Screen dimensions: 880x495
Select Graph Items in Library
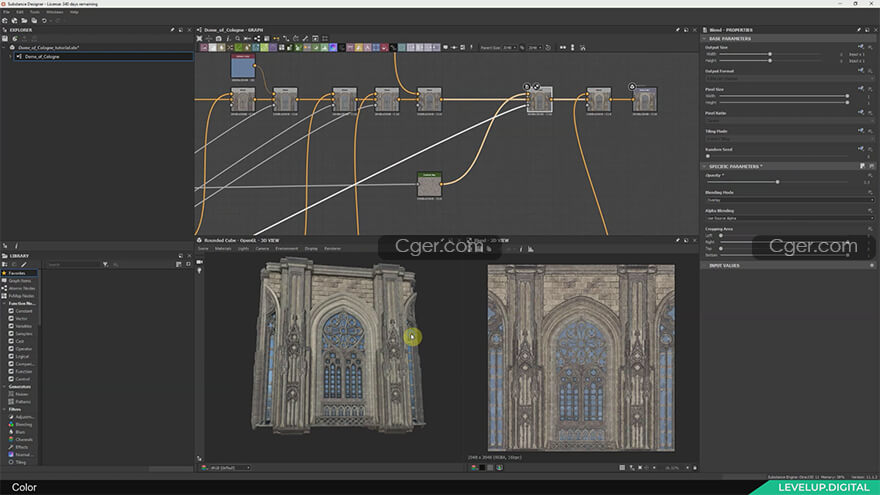click(19, 281)
